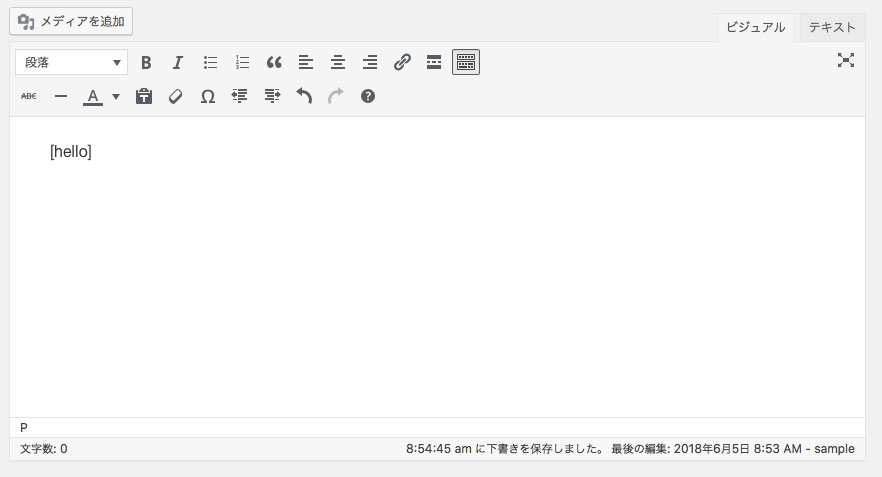The height and width of the screenshot is (477, 882).
Task: Apply the current text color swatch
Action: (93, 96)
